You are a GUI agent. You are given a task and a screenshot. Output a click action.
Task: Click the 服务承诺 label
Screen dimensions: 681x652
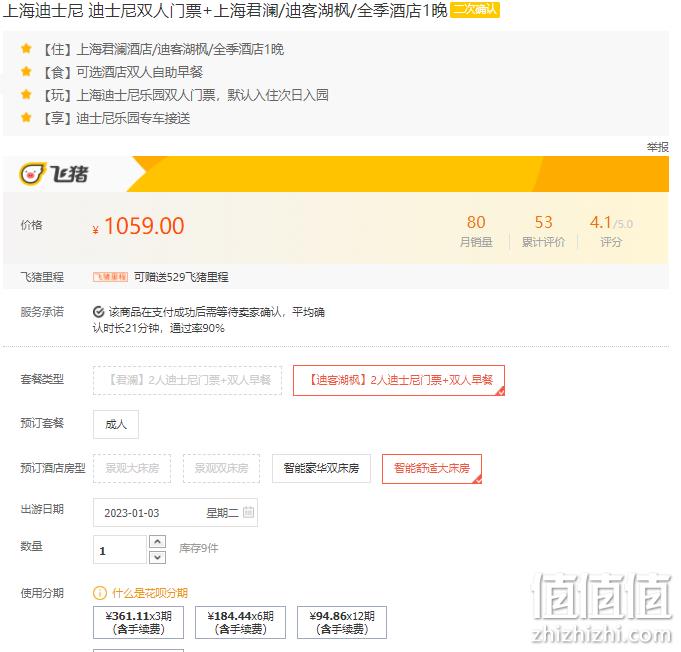click(42, 312)
